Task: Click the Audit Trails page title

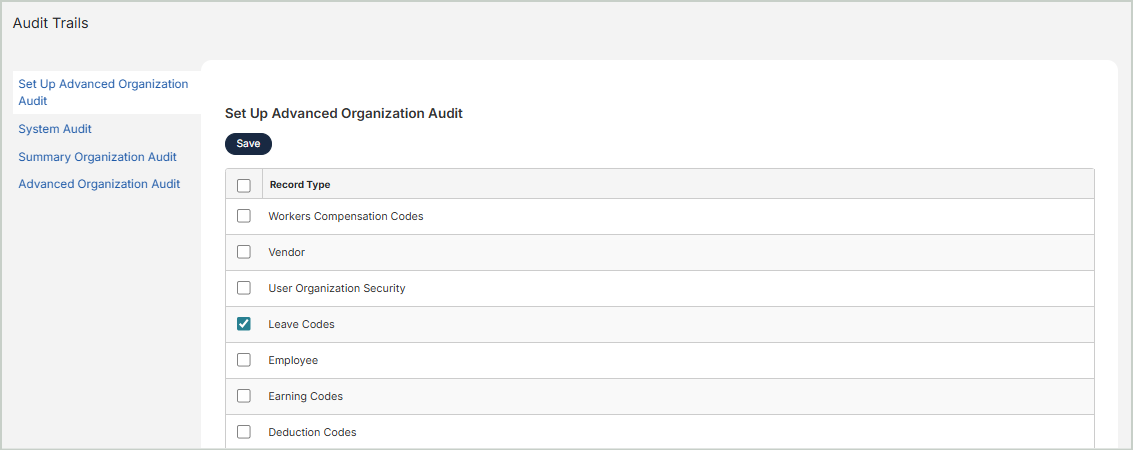Action: coord(50,23)
